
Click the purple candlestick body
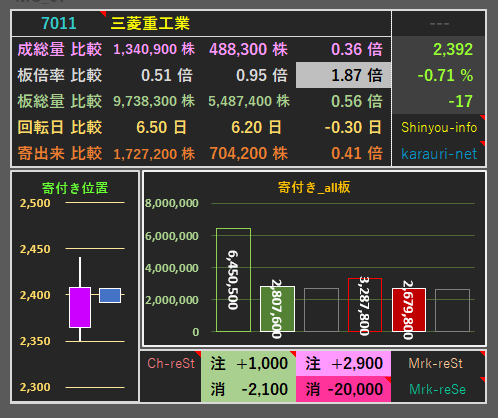pyautogui.click(x=80, y=307)
